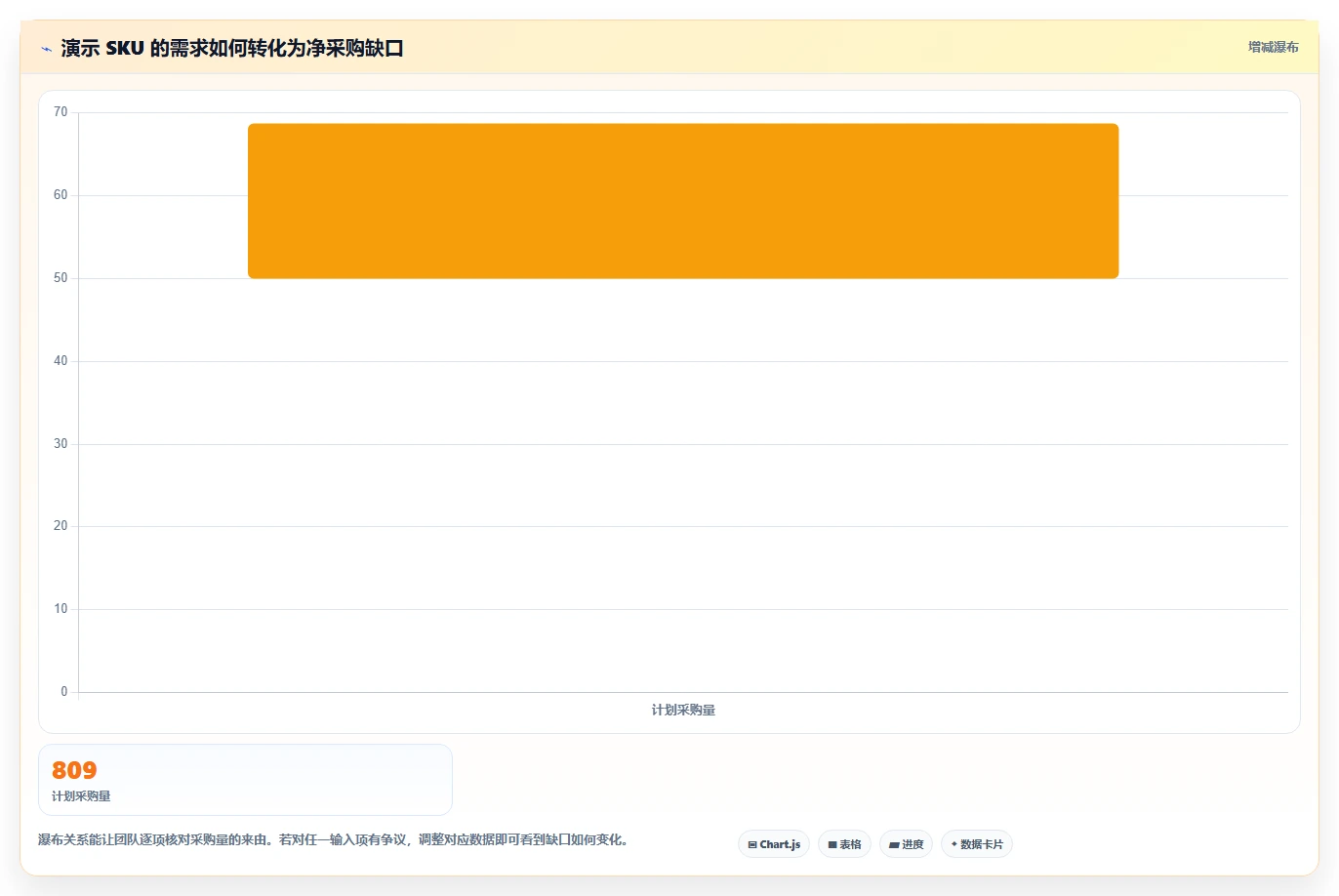This screenshot has width=1339, height=896.
Task: Click the 数据卡片 tag chip
Action: click(x=977, y=844)
